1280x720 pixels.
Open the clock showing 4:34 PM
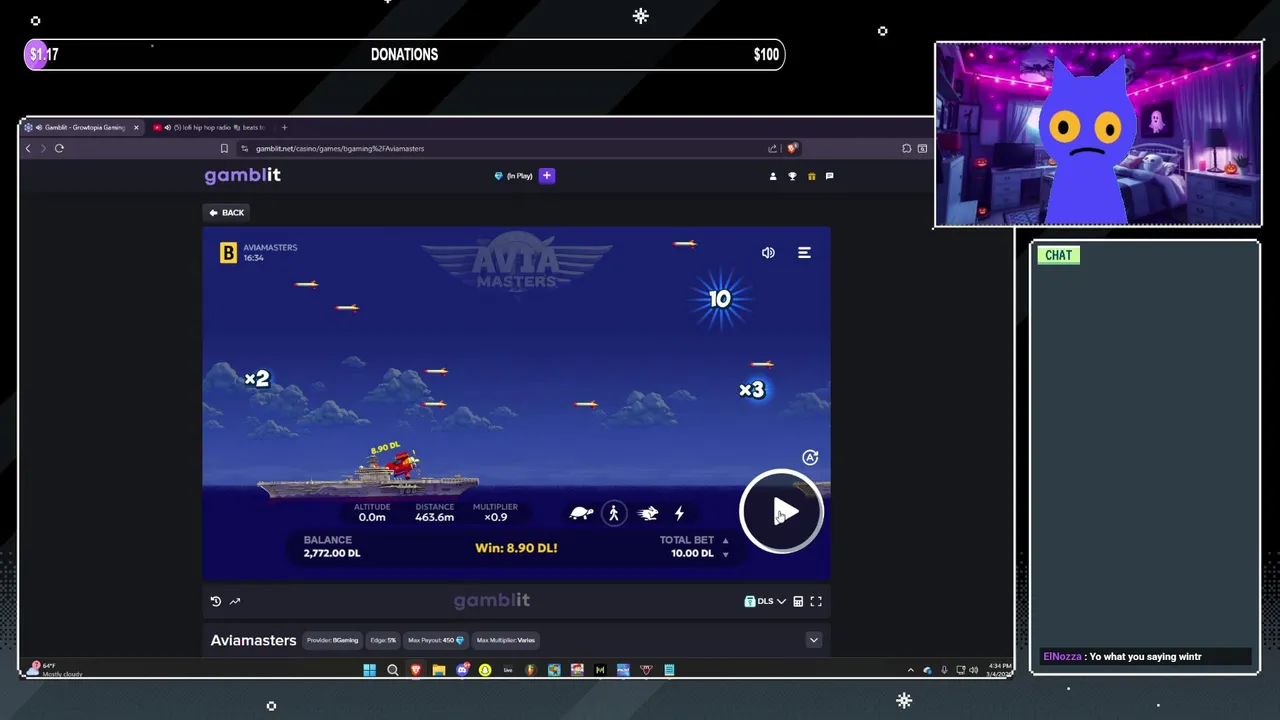pos(999,670)
